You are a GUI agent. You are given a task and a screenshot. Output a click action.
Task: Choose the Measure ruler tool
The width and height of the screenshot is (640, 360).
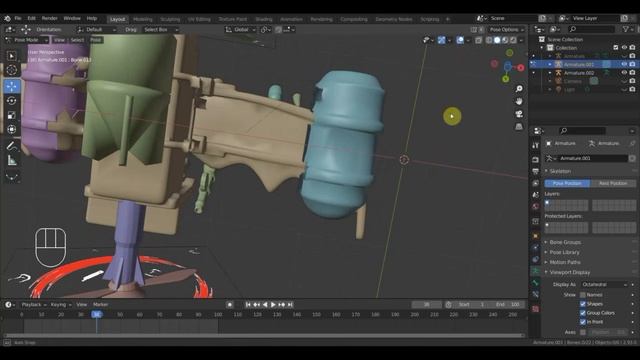pyautogui.click(x=11, y=160)
